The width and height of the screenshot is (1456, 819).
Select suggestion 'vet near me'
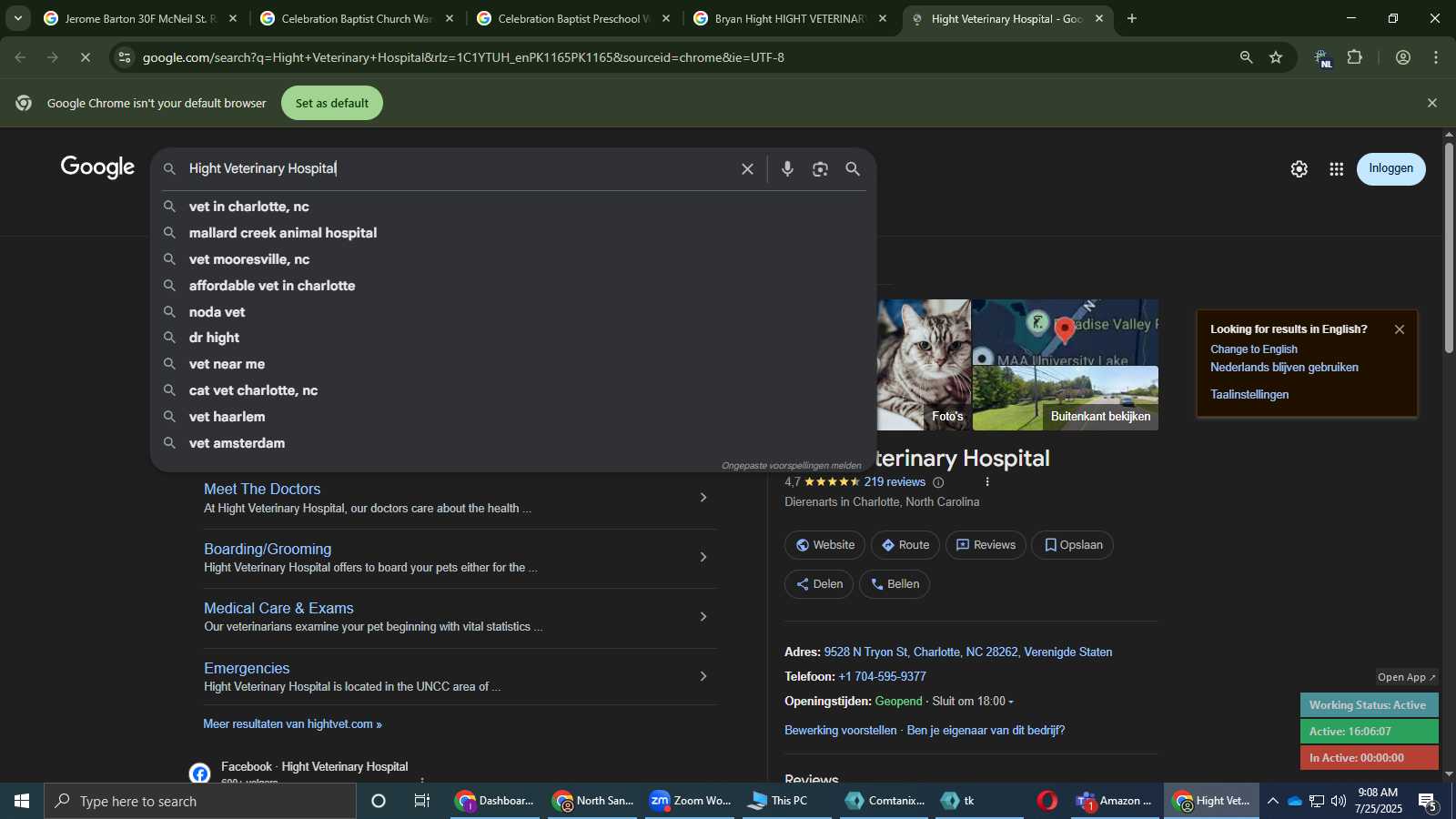click(513, 364)
